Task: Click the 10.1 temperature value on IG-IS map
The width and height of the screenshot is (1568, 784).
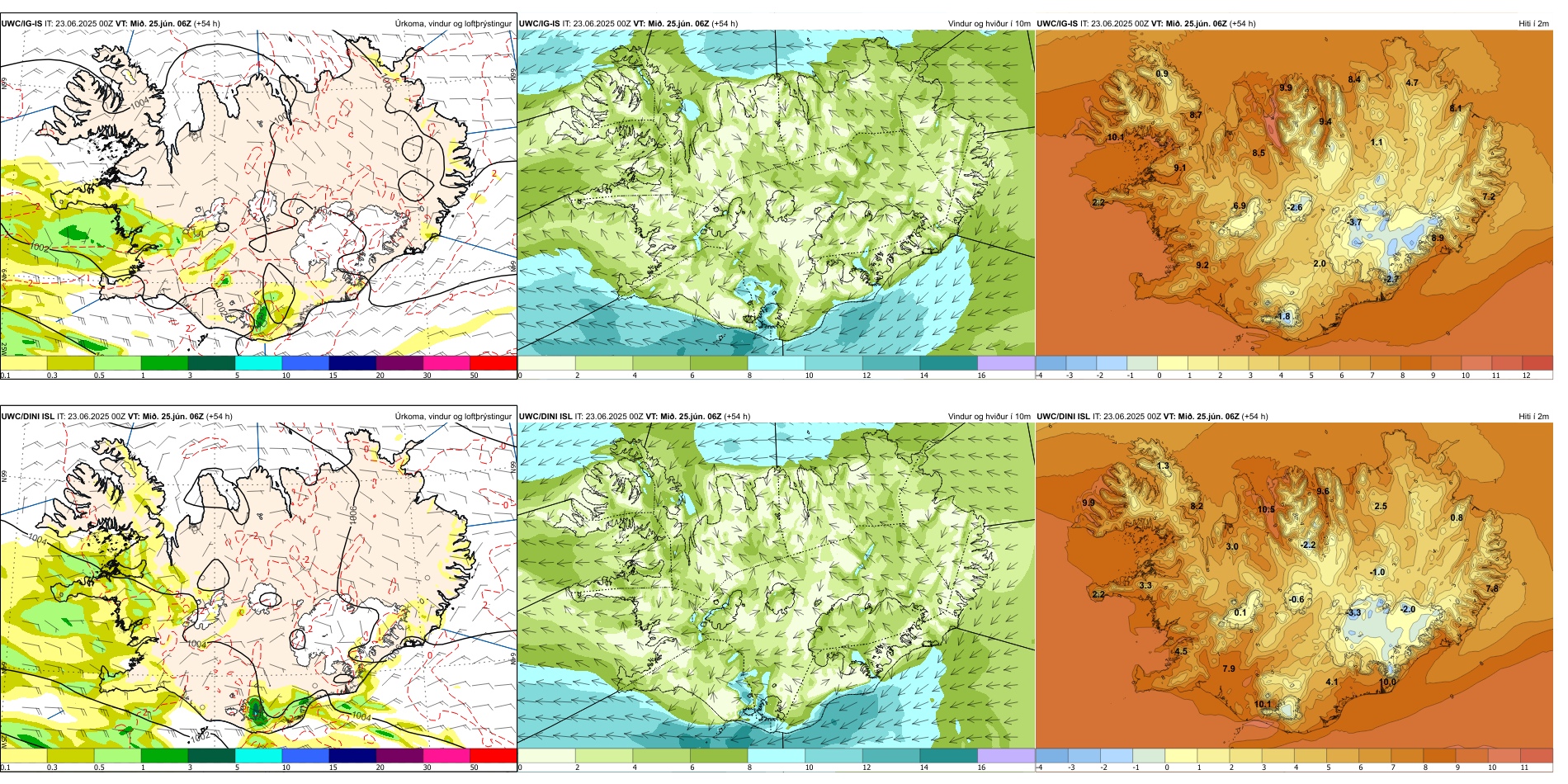Action: click(1116, 138)
